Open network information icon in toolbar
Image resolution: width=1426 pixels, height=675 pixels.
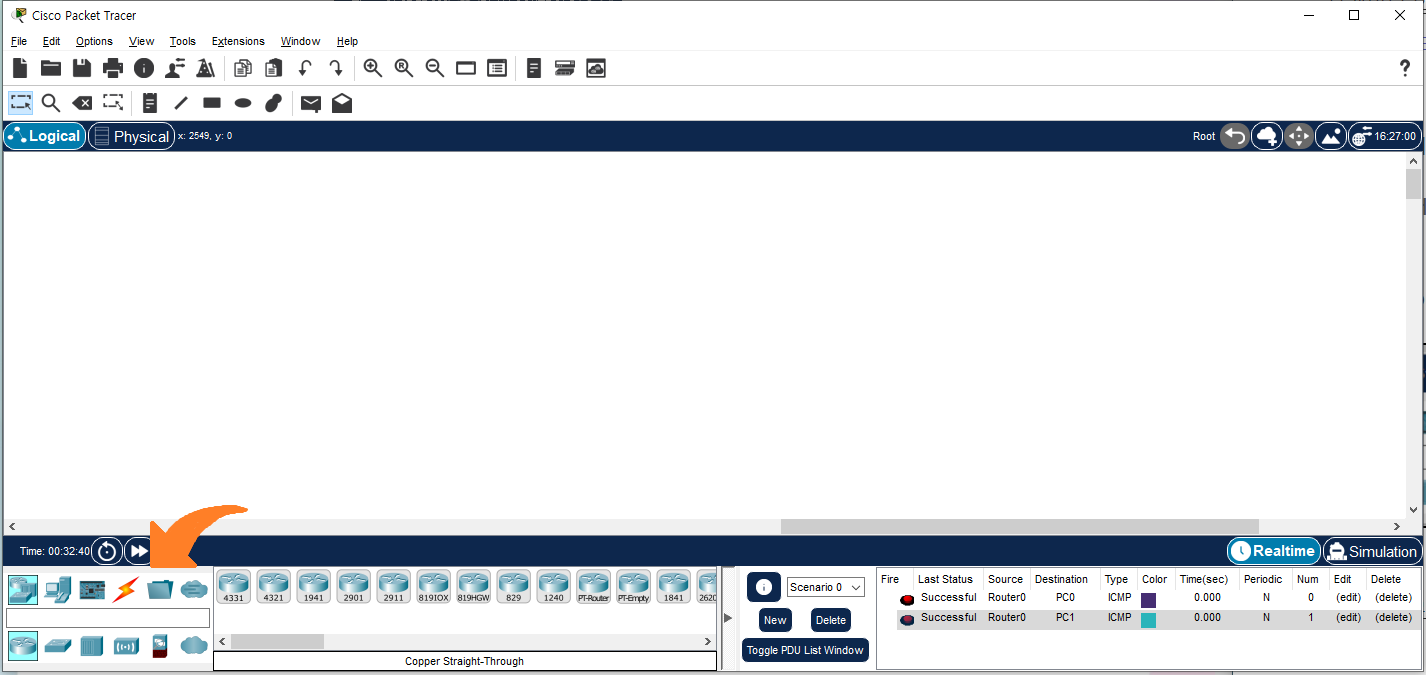[144, 68]
